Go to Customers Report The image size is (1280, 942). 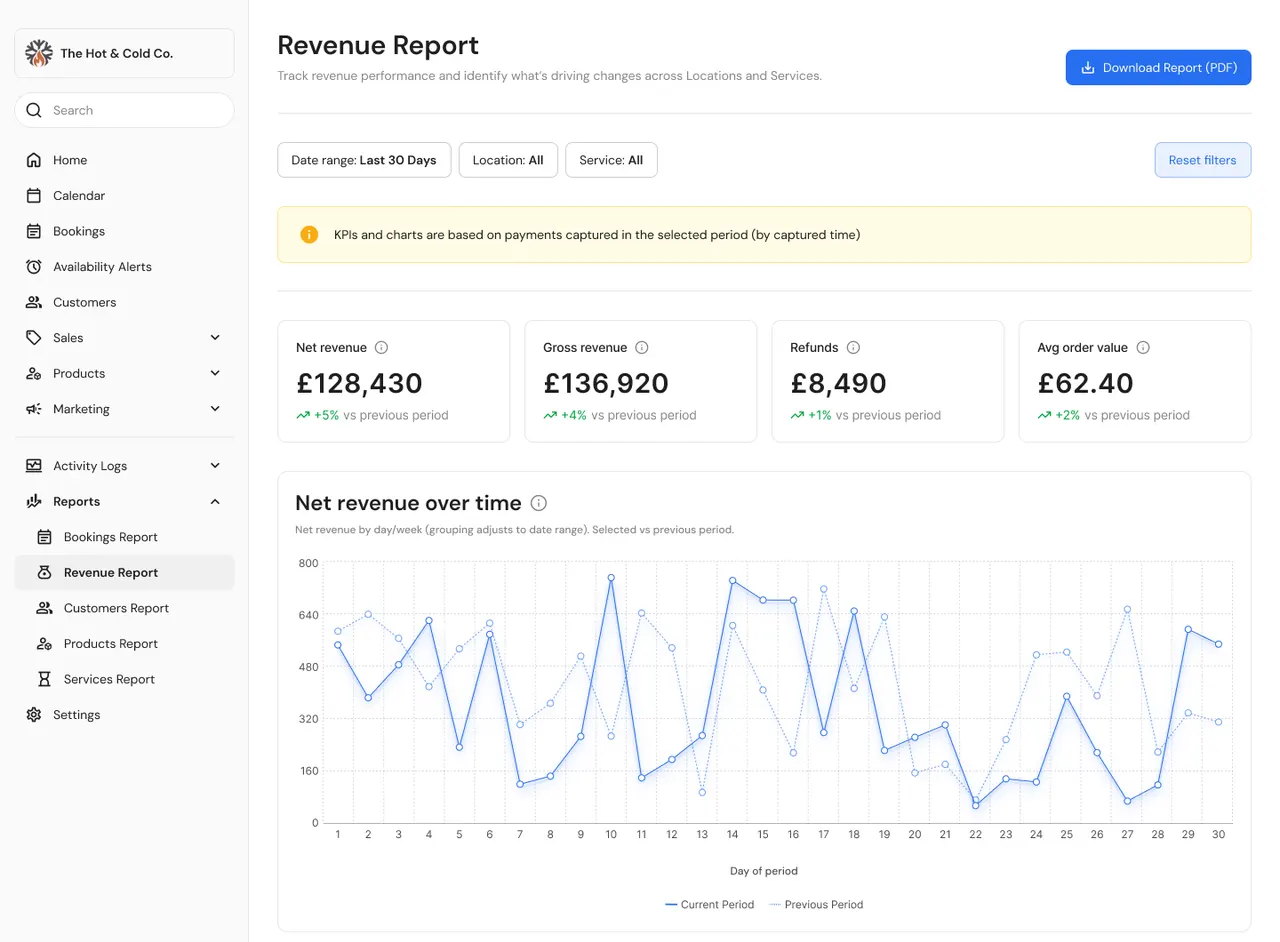pyautogui.click(x=124, y=608)
